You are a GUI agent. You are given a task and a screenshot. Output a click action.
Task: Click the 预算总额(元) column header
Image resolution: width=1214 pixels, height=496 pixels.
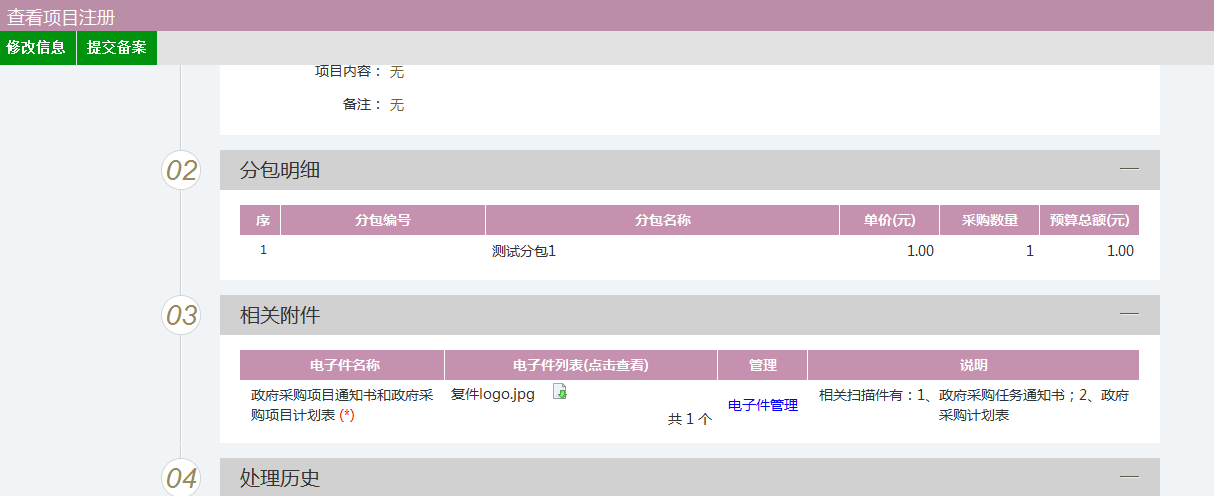click(x=1089, y=220)
